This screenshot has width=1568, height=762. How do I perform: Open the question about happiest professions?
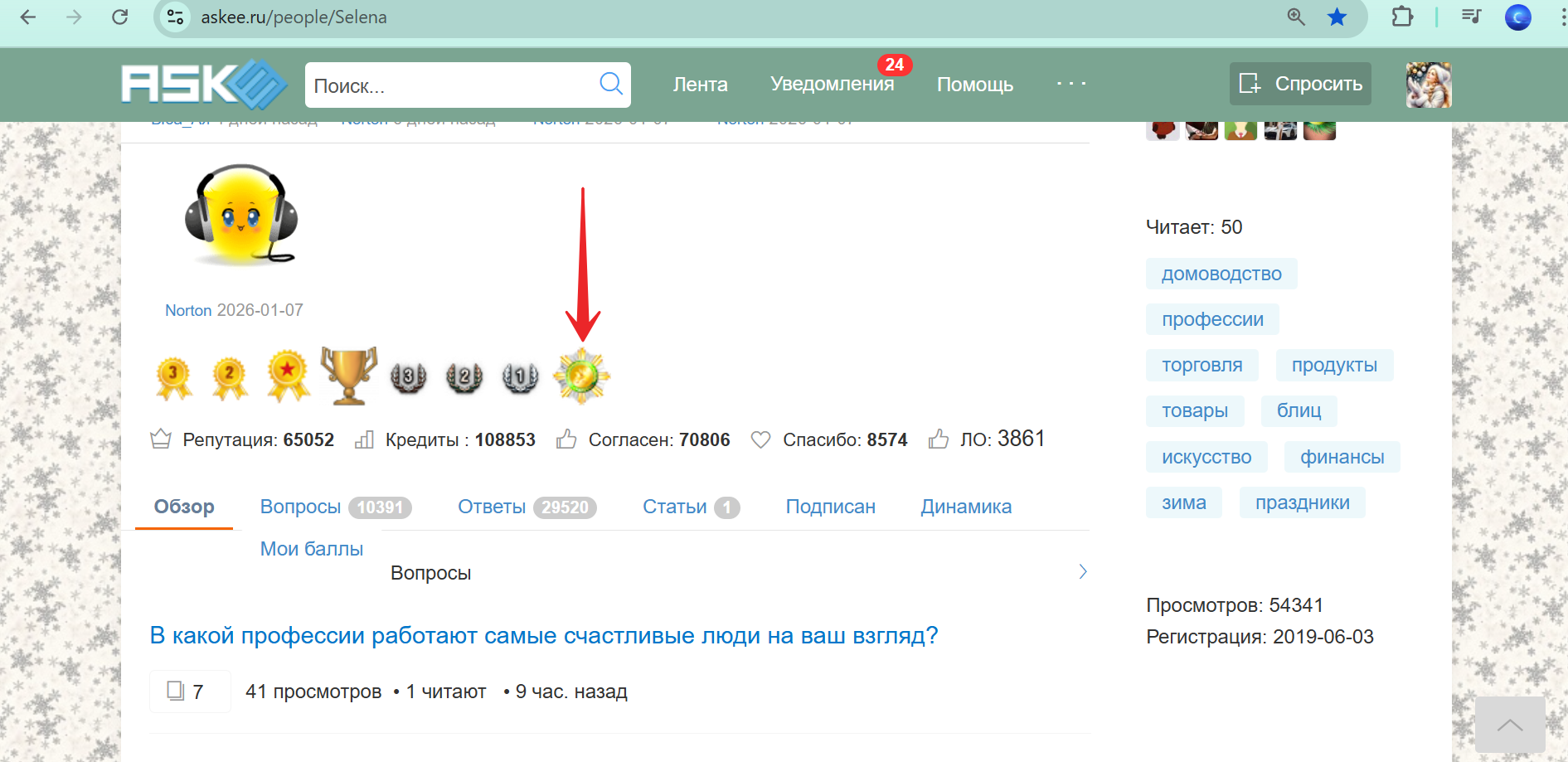(543, 636)
